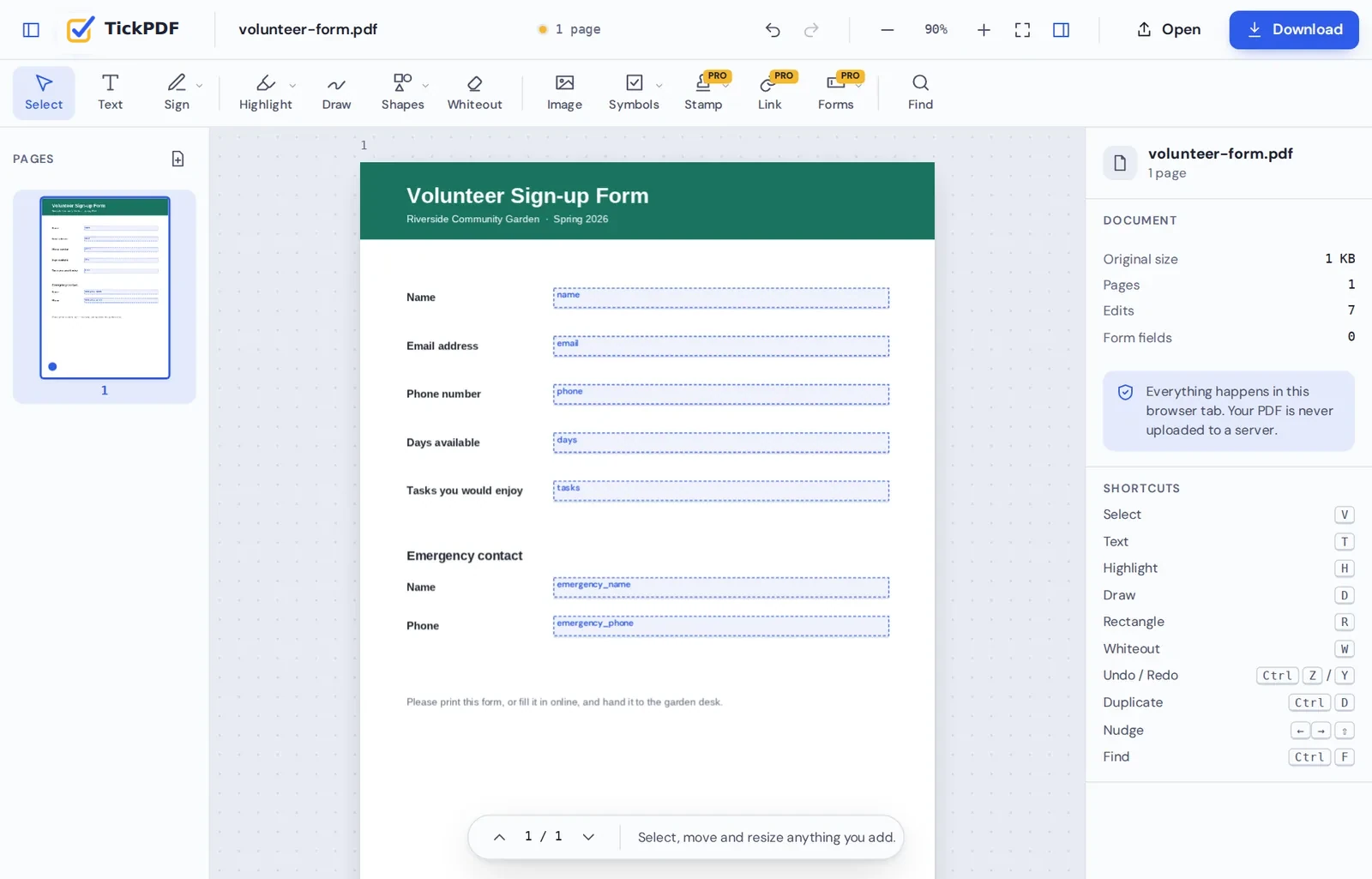Viewport: 1372px width, 879px height.
Task: Go to the next page arrow
Action: click(x=588, y=837)
